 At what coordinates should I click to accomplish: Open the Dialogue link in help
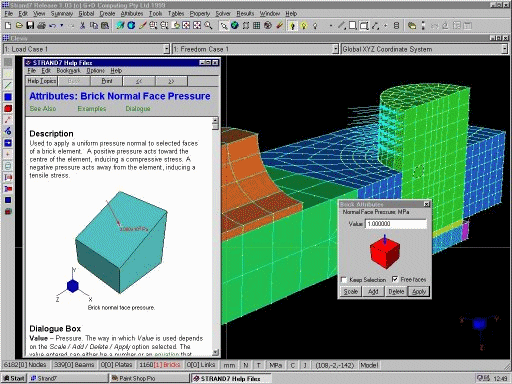[x=138, y=109]
